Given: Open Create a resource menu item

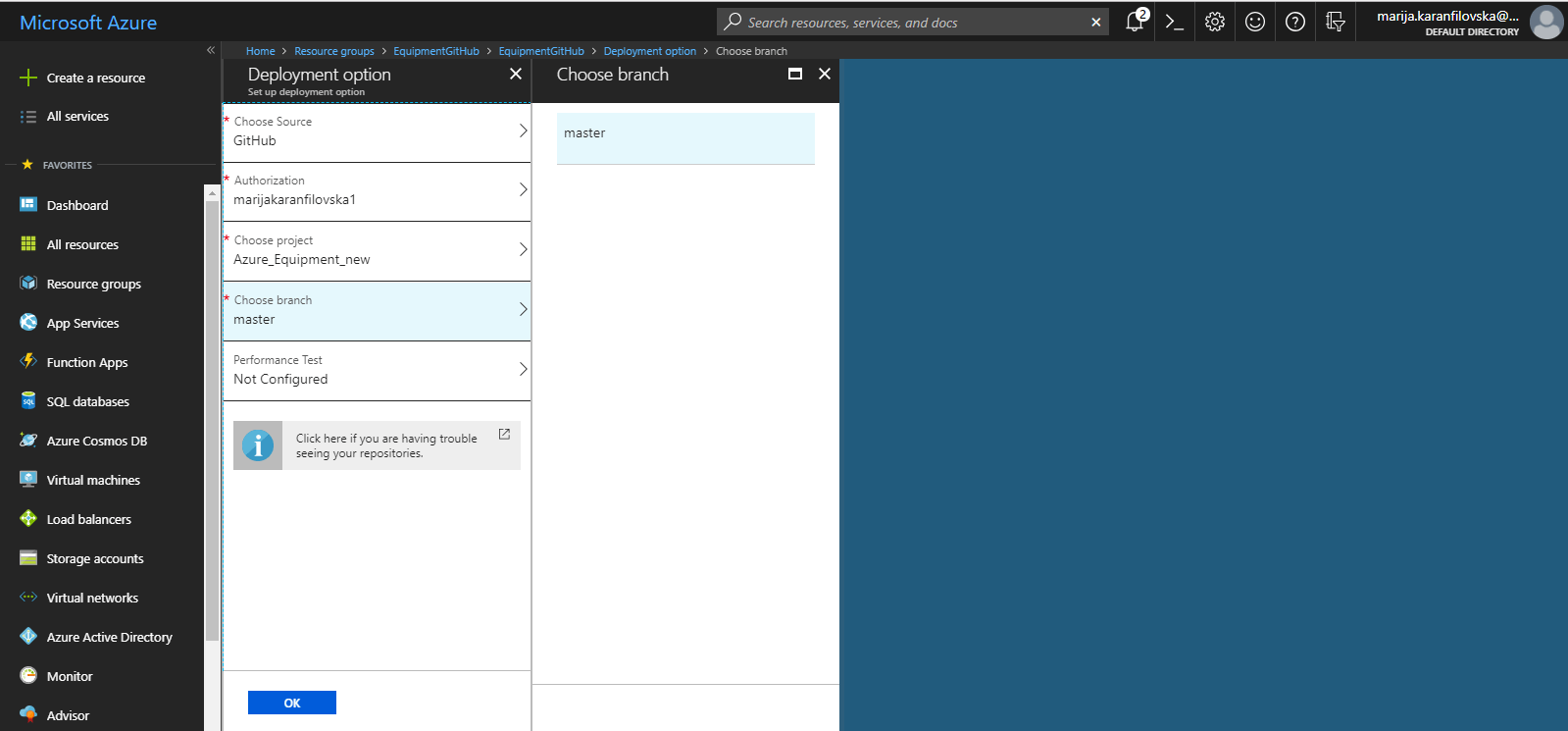Looking at the screenshot, I should tap(96, 78).
